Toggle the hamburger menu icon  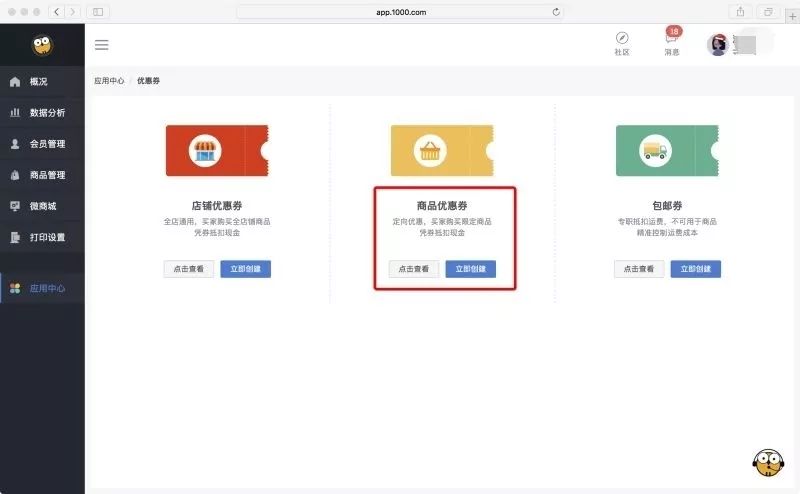click(x=102, y=45)
